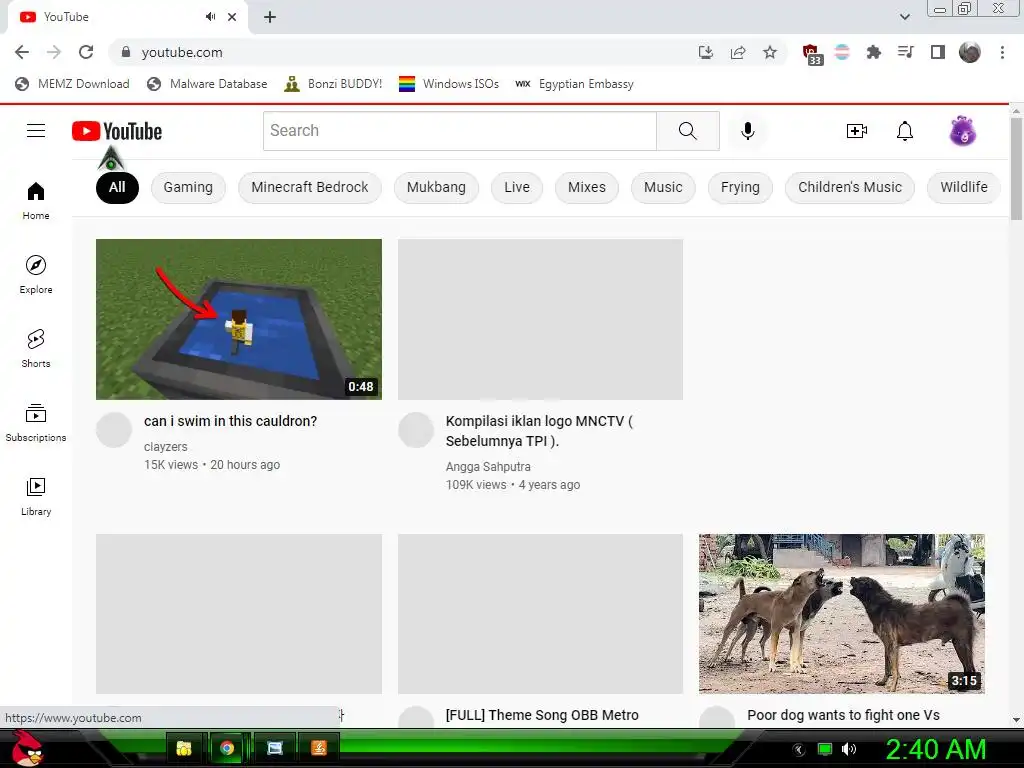Go to YouTube logo home link
Viewport: 1024px width, 768px height.
(117, 131)
